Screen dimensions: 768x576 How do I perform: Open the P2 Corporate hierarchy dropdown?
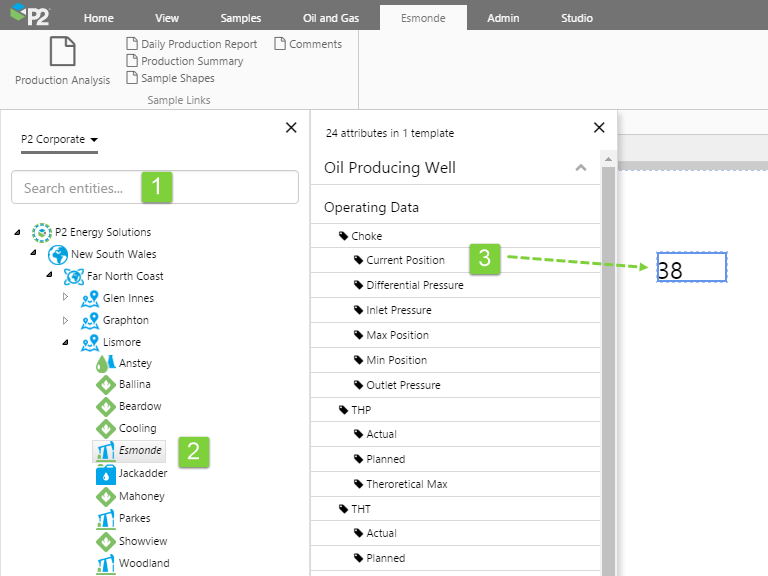[60, 140]
